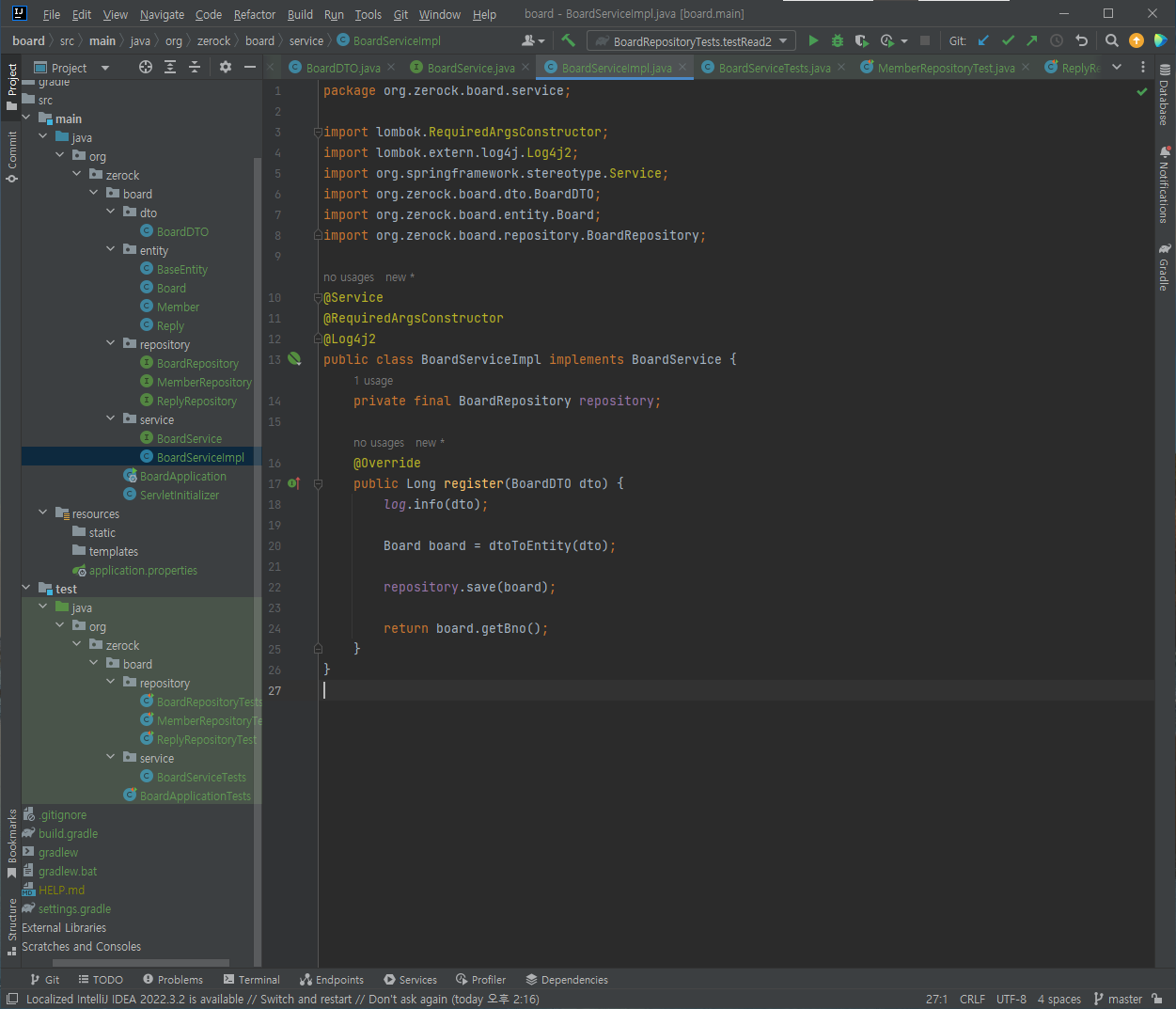Collapse the test folder node
The height and width of the screenshot is (1009, 1176).
[x=26, y=589]
